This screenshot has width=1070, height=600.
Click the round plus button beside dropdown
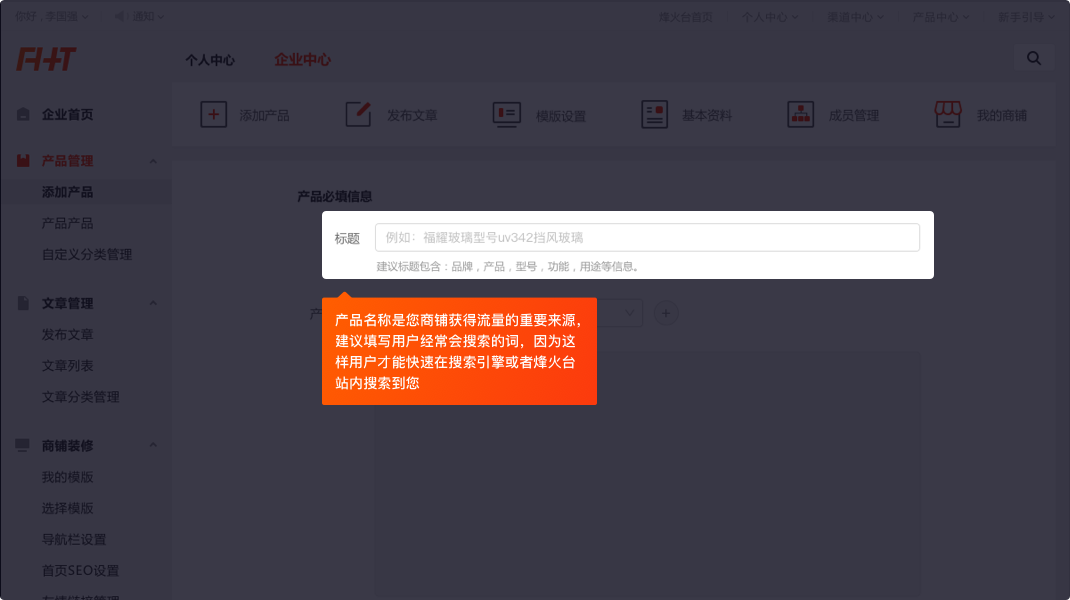pos(666,314)
